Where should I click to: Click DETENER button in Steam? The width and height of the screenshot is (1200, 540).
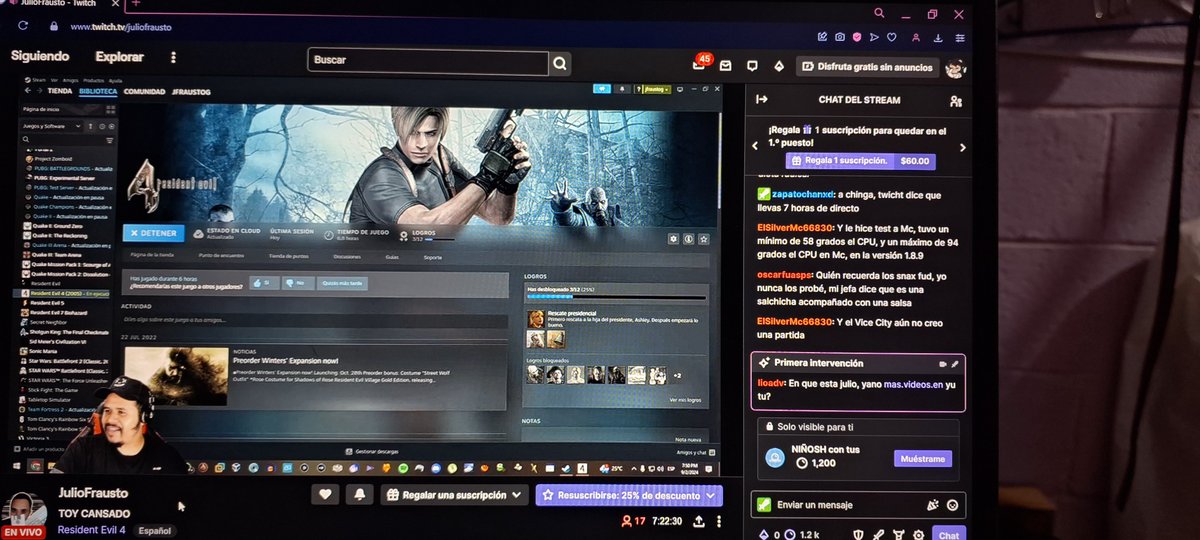click(x=153, y=233)
